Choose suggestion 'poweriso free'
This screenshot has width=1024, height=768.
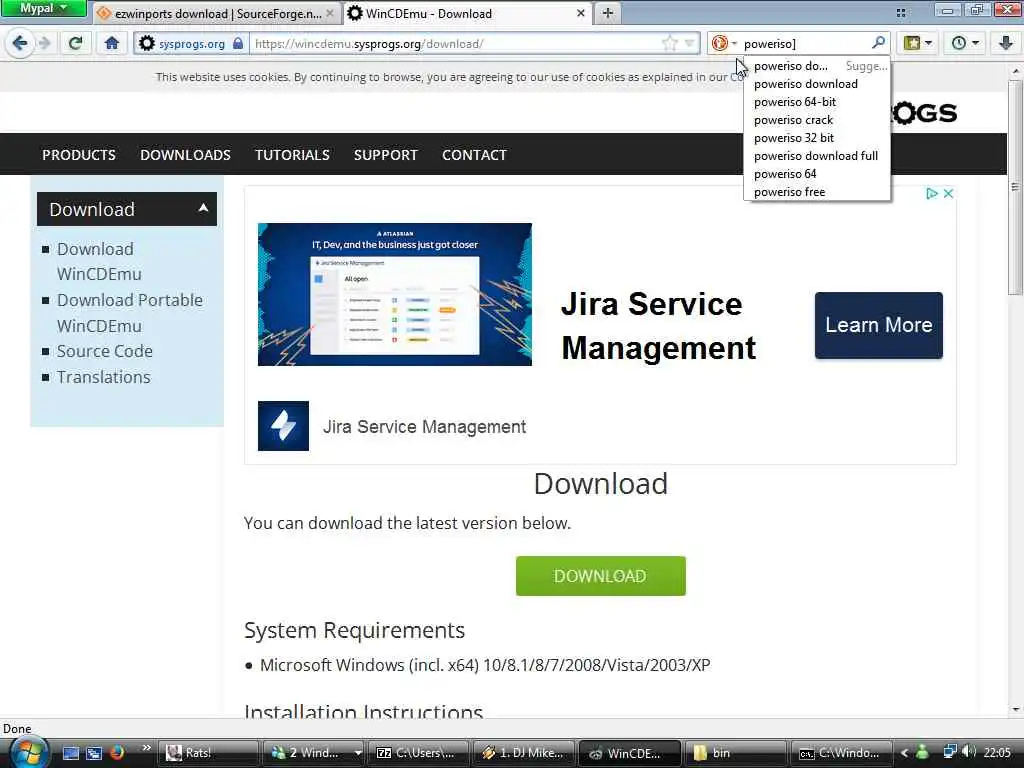click(x=816, y=192)
